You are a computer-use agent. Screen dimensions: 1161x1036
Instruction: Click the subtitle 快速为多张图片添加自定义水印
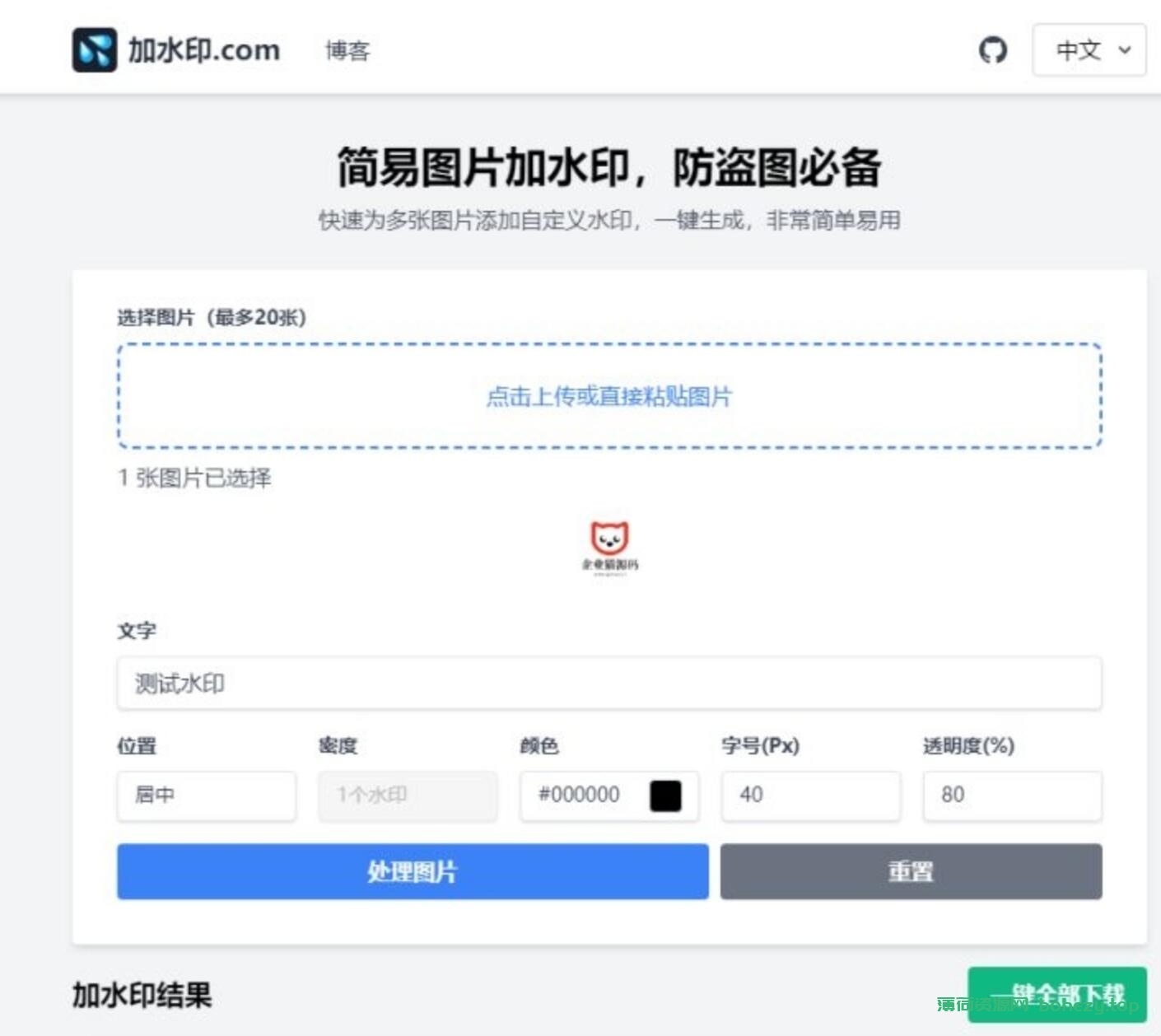click(x=475, y=220)
